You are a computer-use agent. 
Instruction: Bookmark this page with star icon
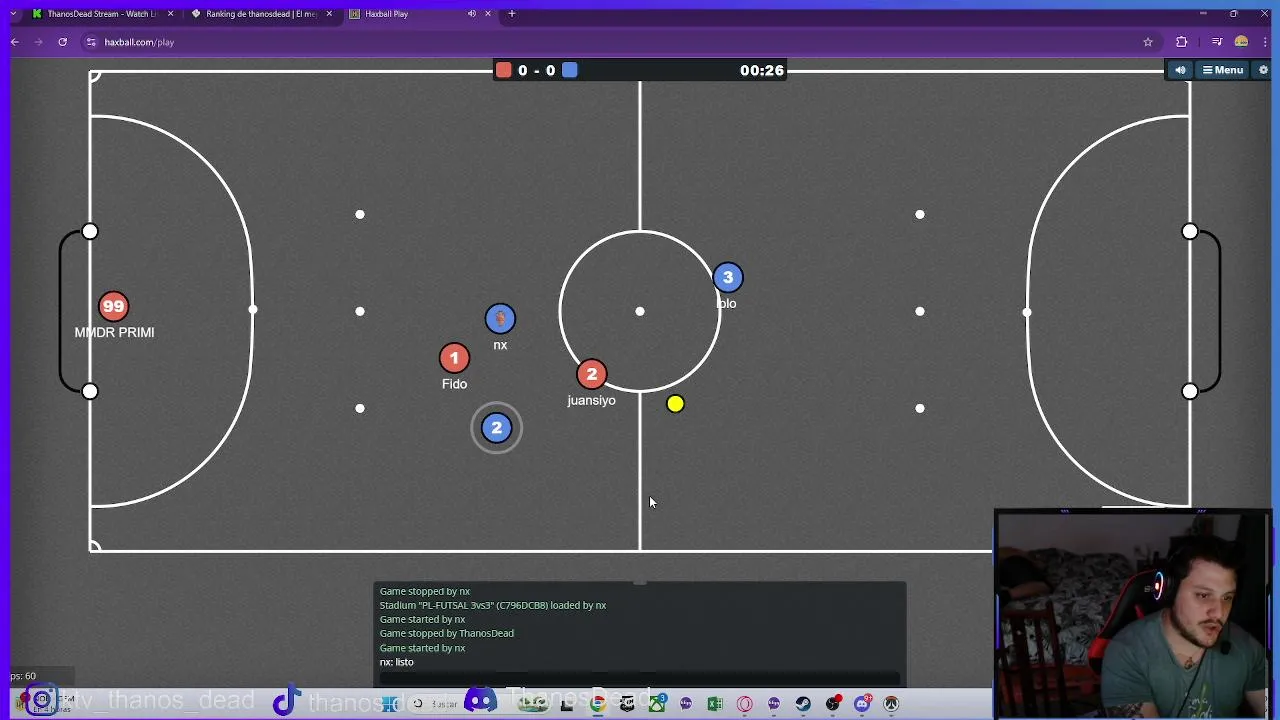coord(1148,42)
